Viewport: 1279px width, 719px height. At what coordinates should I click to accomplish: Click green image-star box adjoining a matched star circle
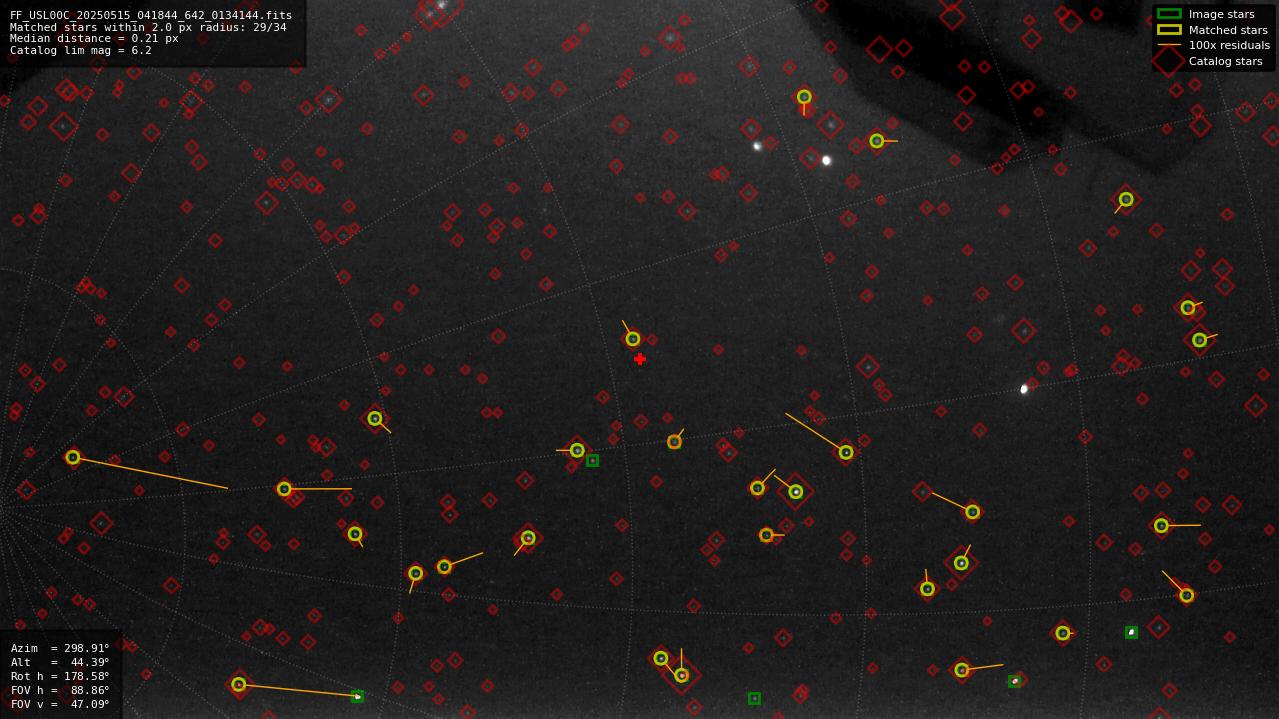pyautogui.click(x=592, y=461)
